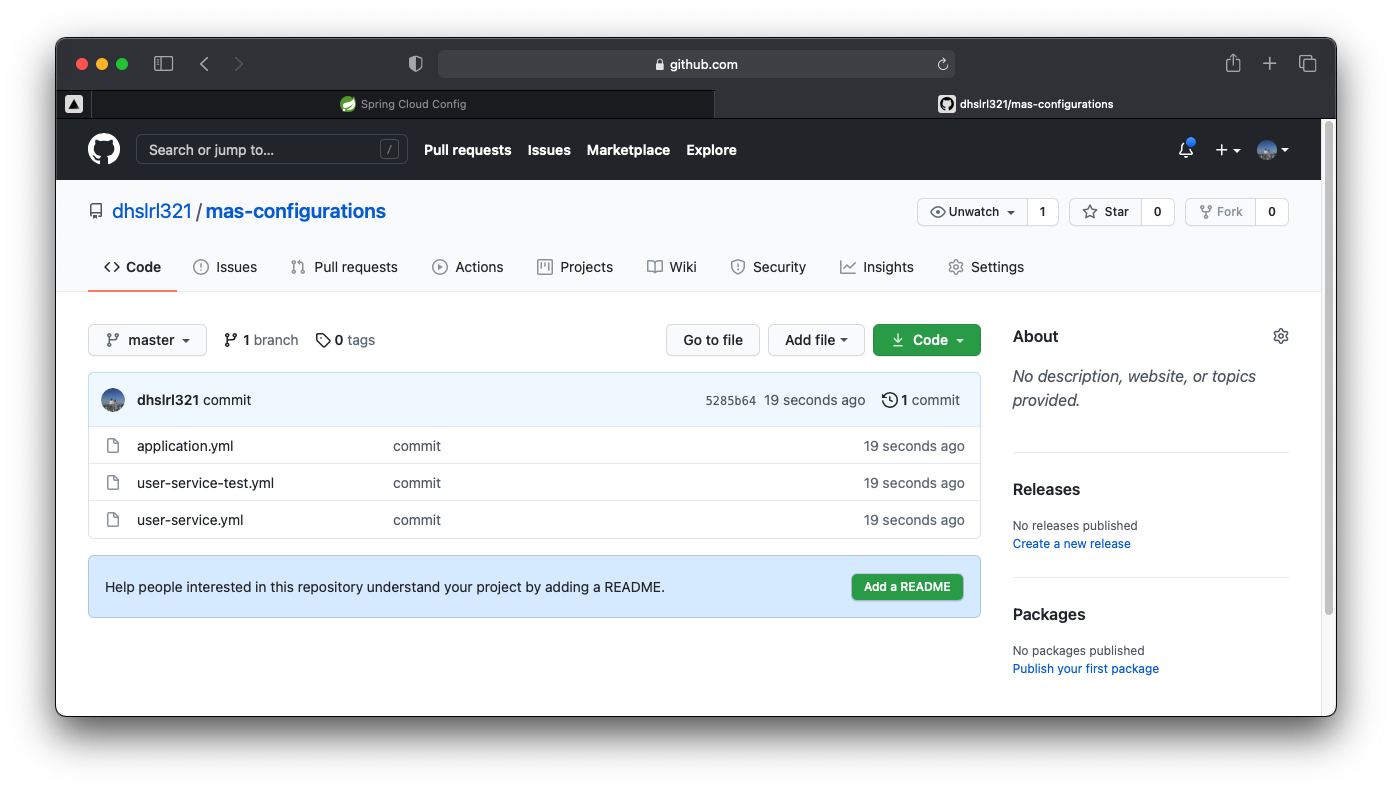
Task: Open the master branch dropdown
Action: tap(147, 340)
